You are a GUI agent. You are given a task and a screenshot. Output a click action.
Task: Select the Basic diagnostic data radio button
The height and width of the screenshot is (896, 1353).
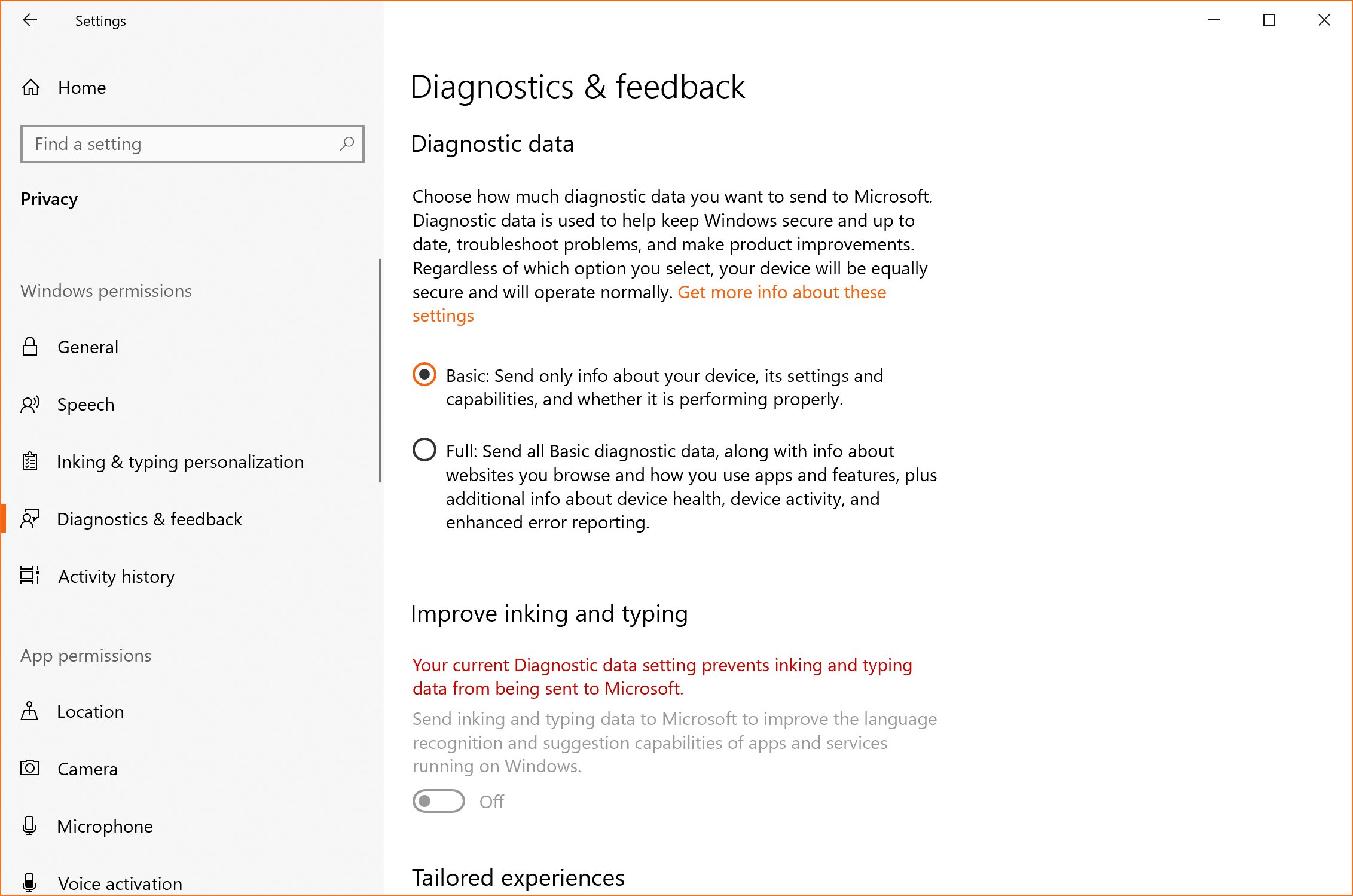tap(424, 375)
